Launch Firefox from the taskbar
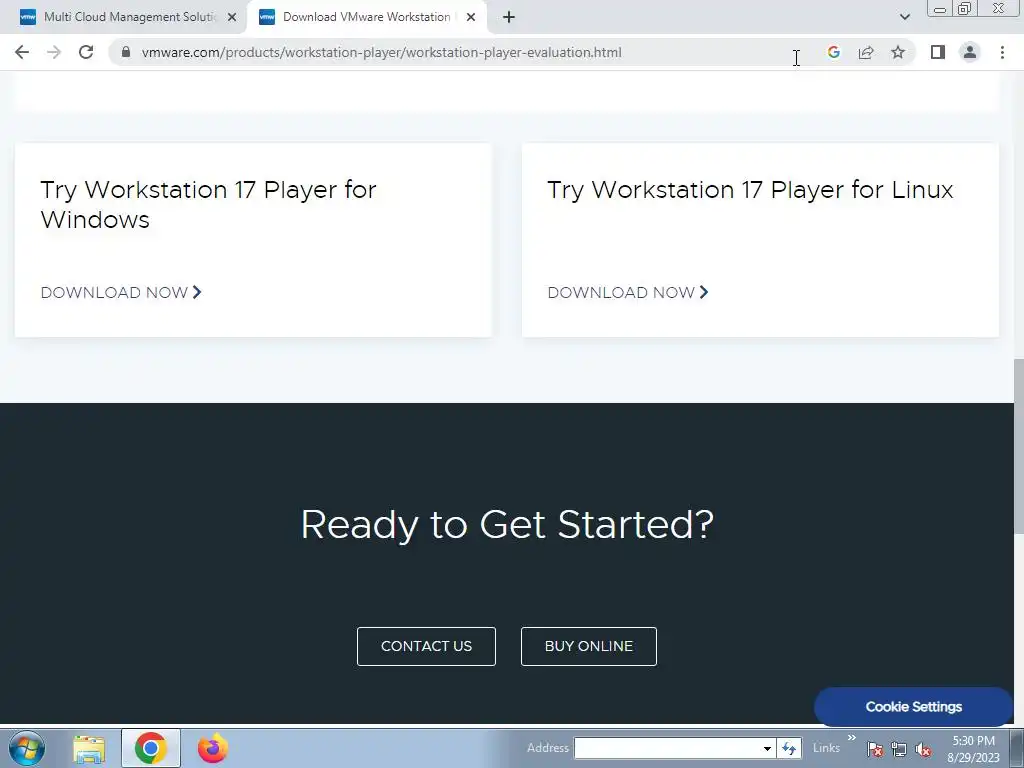 click(x=213, y=748)
